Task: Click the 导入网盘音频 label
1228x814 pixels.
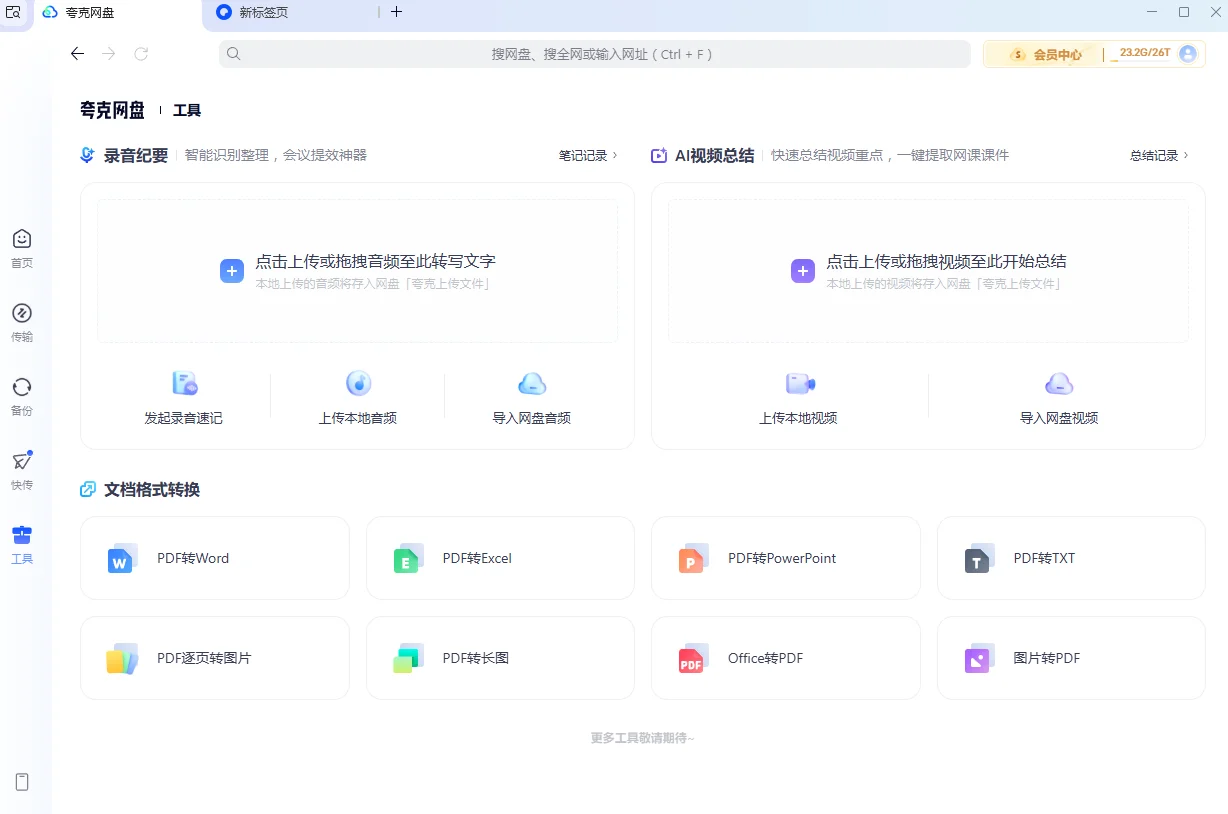Action: (532, 418)
